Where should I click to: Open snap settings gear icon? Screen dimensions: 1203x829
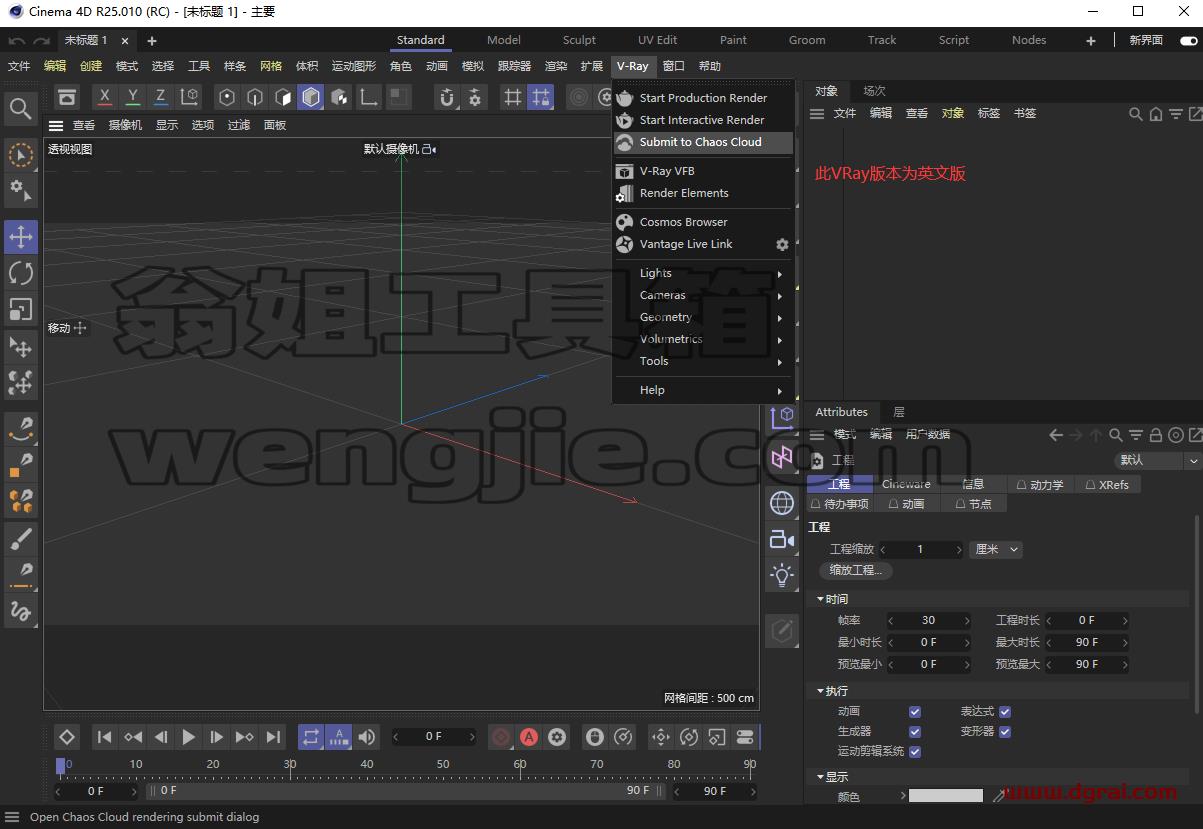[475, 97]
